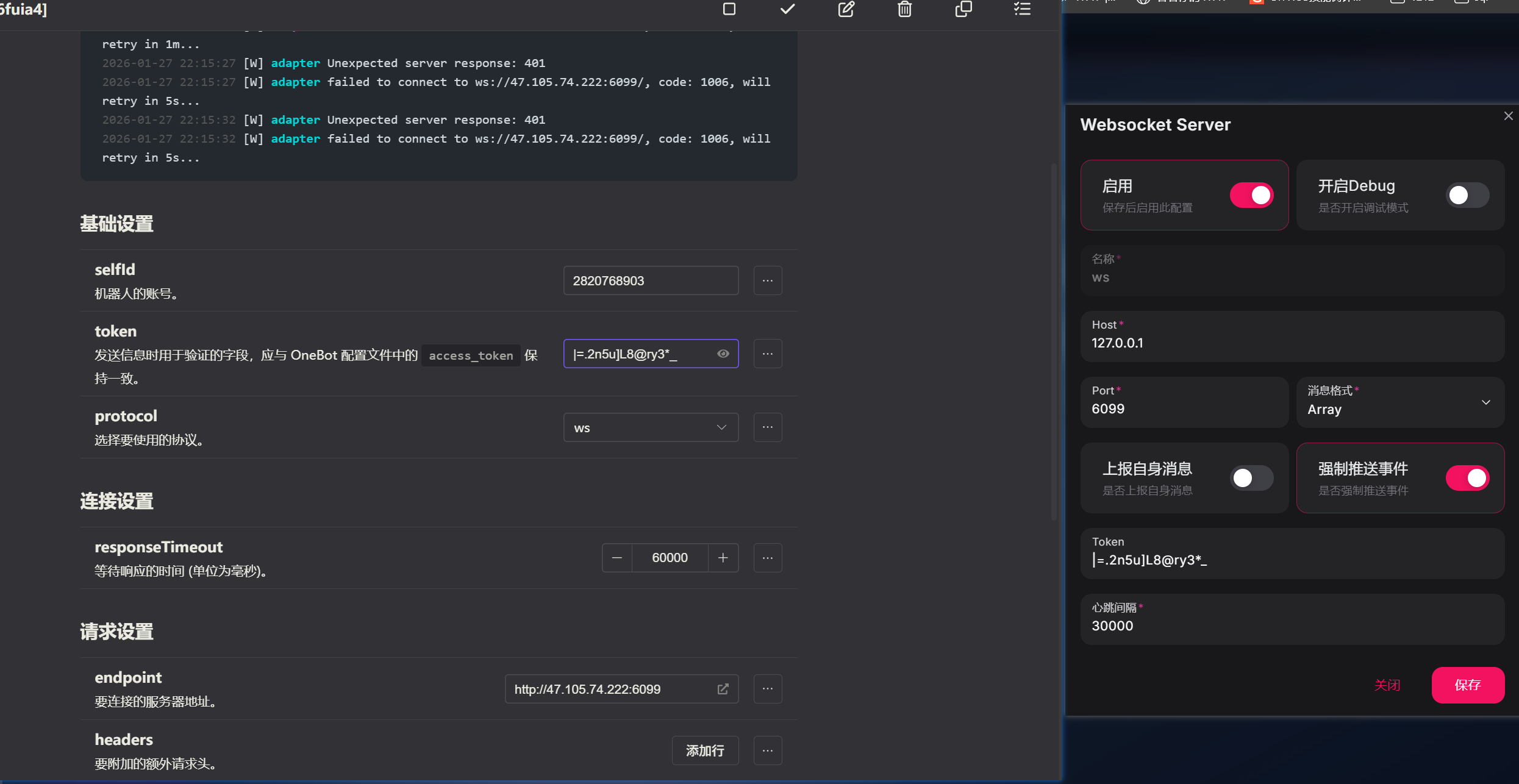Click the 保存 save button
This screenshot has width=1519, height=784.
click(x=1467, y=685)
